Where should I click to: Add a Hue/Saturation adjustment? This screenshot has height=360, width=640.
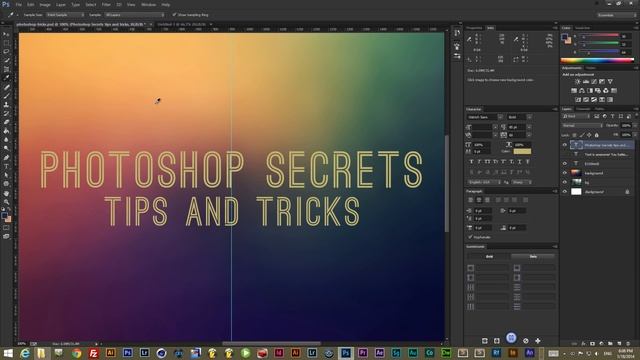tap(574, 91)
